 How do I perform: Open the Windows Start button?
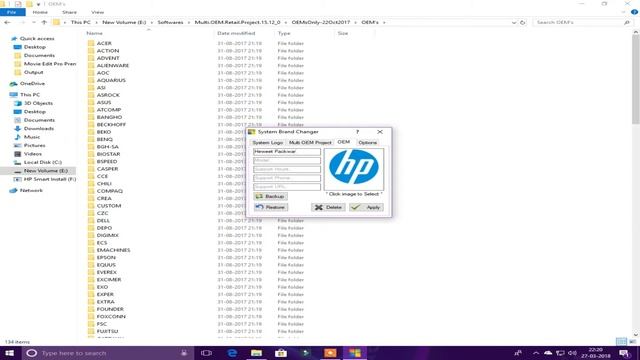click(x=10, y=353)
